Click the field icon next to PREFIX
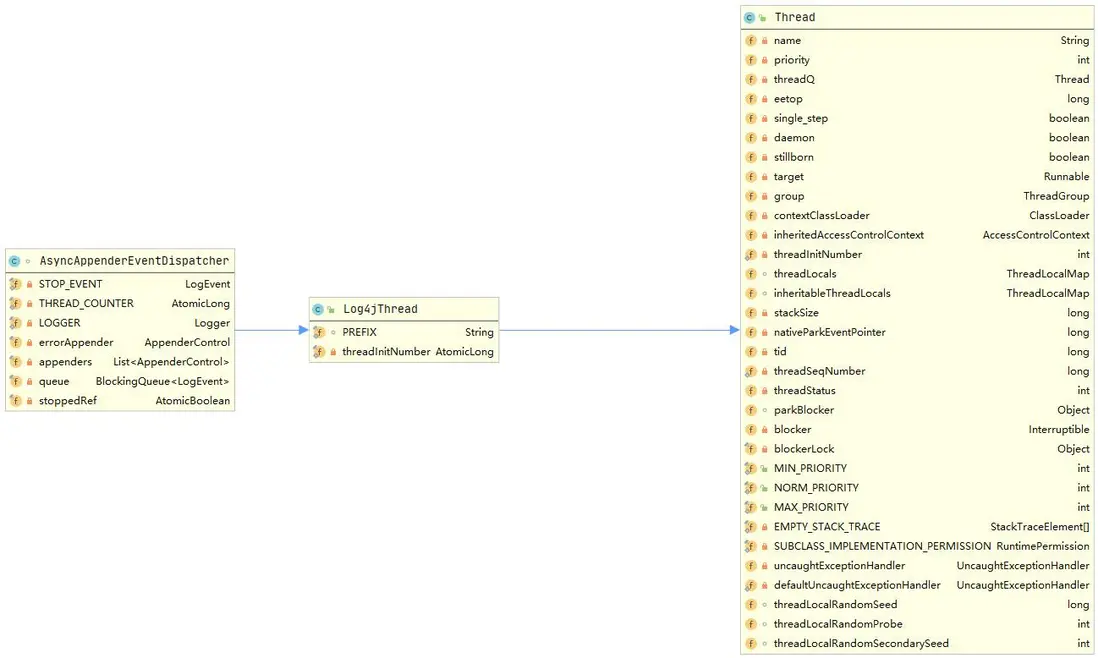Screen dimensions: 1098x658 319,332
